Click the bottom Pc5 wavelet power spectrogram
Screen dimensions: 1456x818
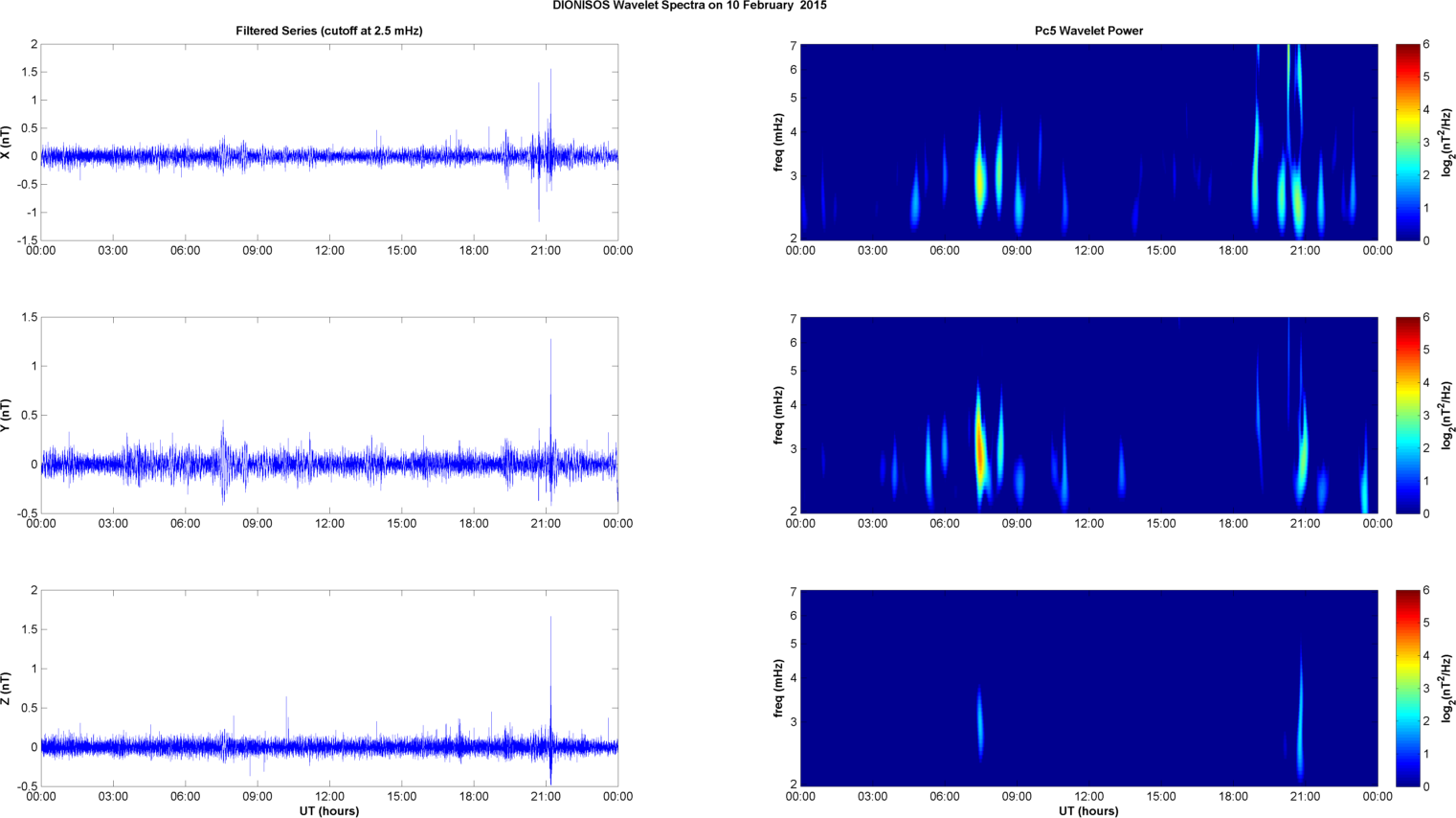(1088, 688)
